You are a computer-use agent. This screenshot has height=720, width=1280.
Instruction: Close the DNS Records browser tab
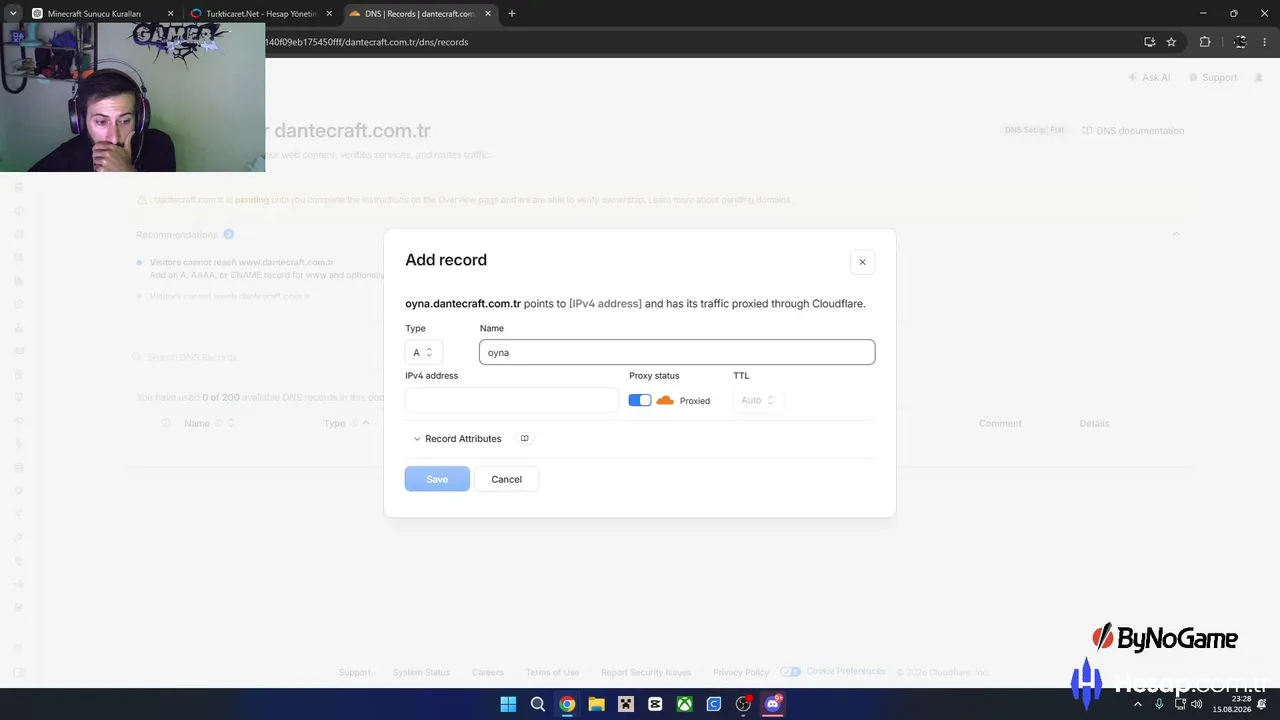click(487, 14)
